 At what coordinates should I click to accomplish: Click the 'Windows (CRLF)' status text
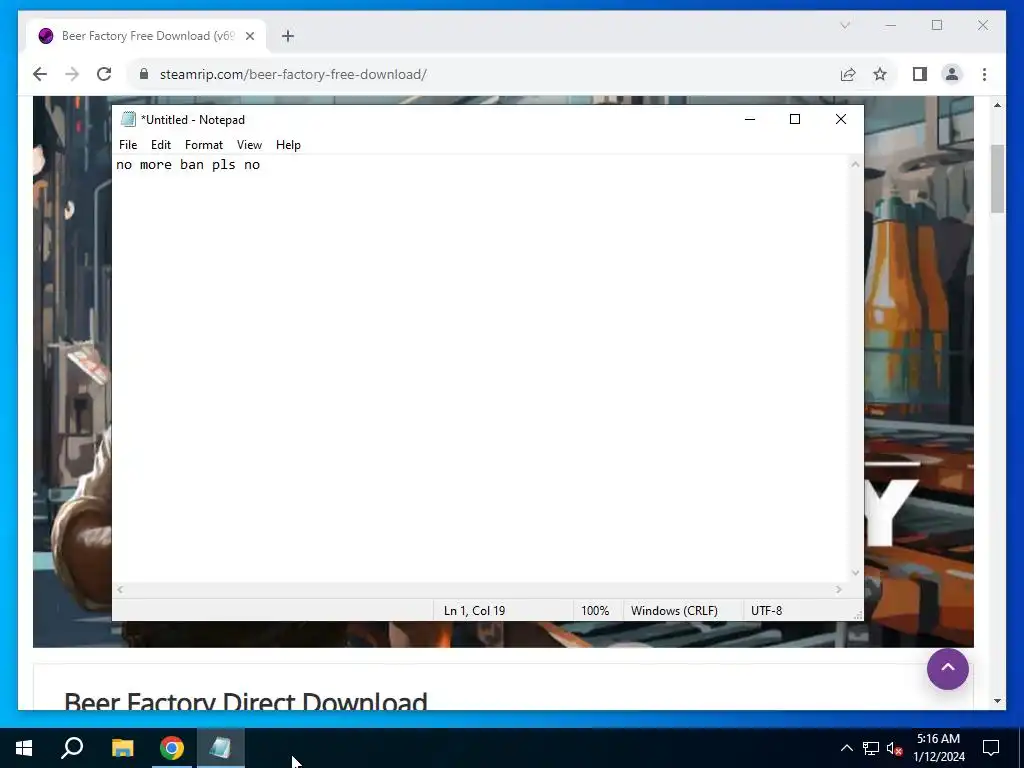click(674, 611)
